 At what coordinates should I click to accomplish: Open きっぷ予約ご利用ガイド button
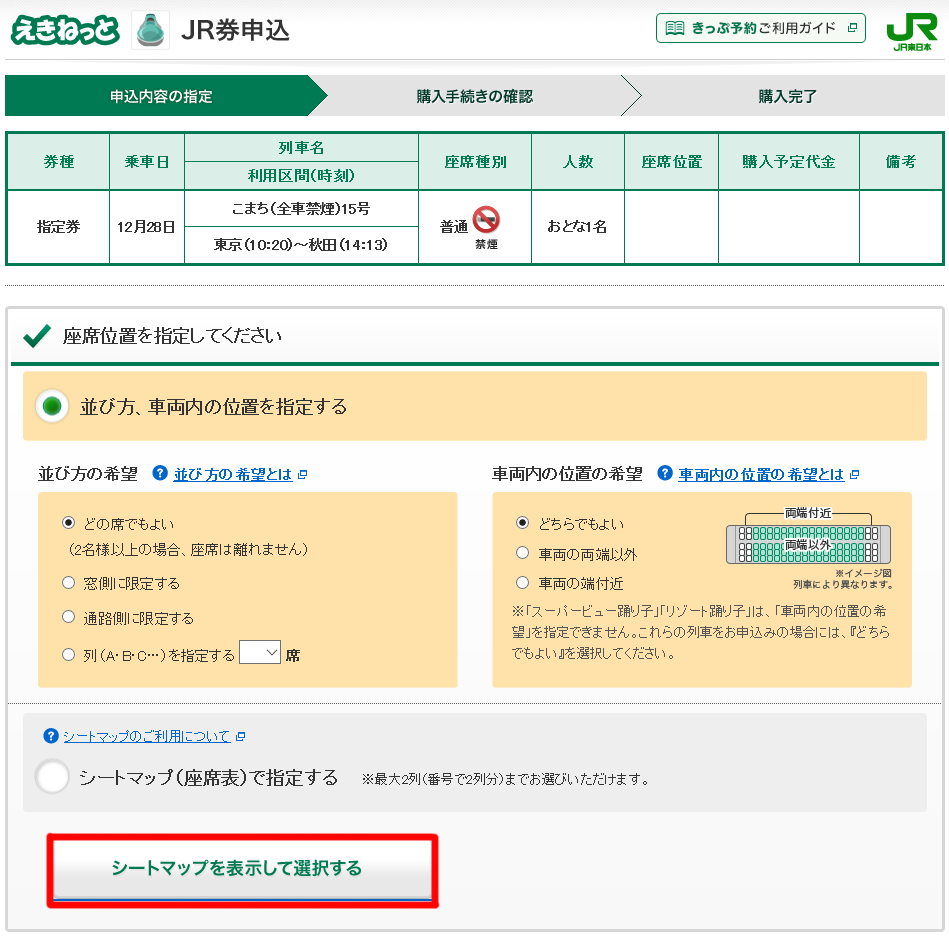[761, 28]
